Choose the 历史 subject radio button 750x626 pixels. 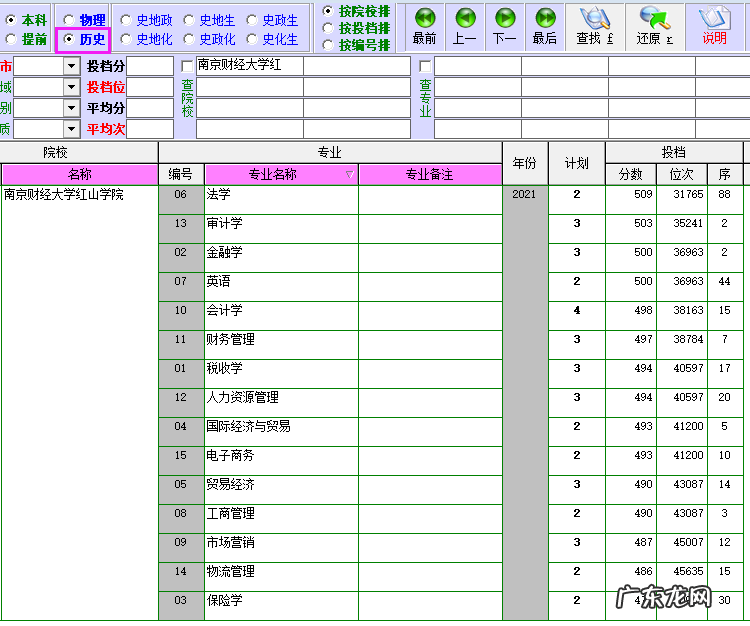coord(69,39)
